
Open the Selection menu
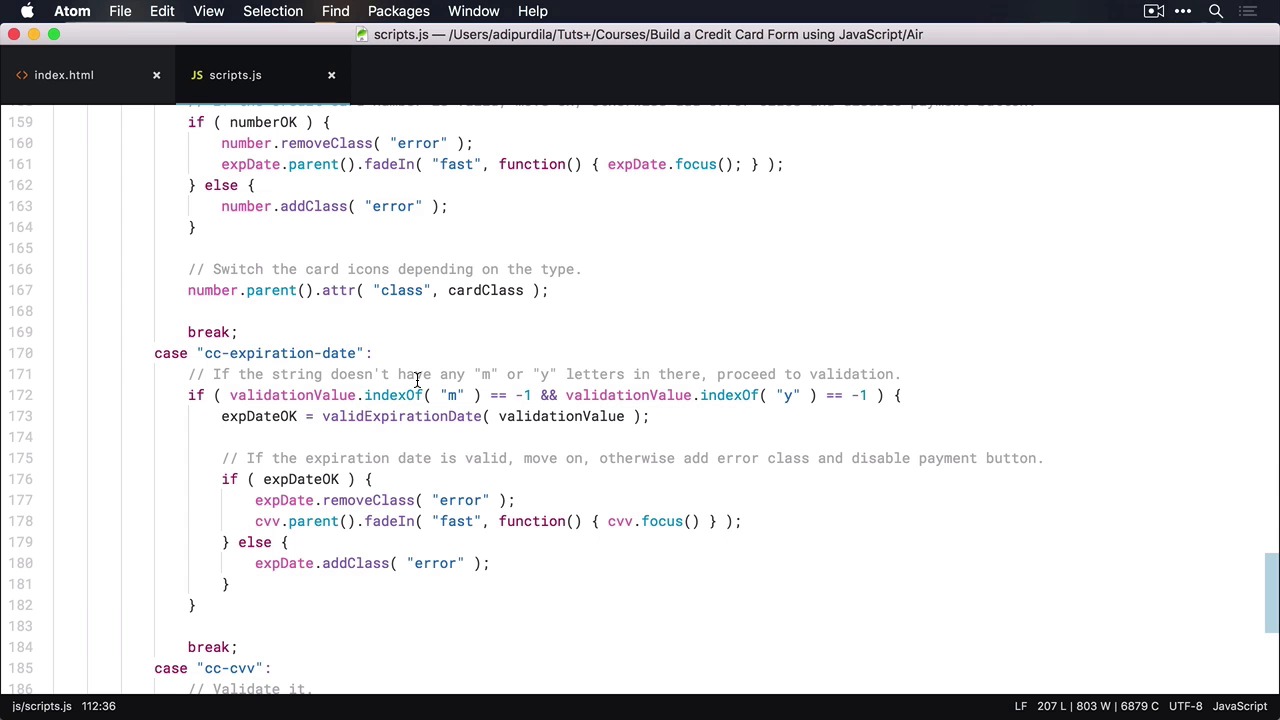click(x=273, y=11)
